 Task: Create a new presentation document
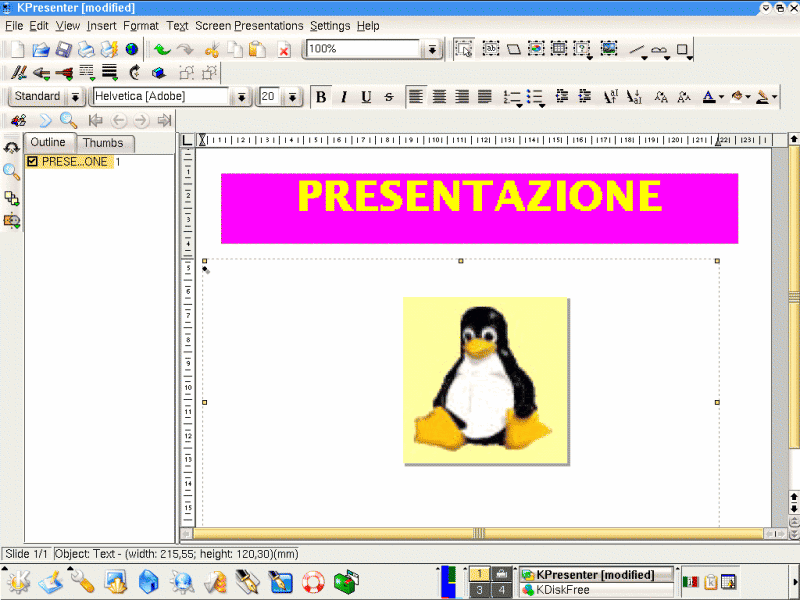17,49
